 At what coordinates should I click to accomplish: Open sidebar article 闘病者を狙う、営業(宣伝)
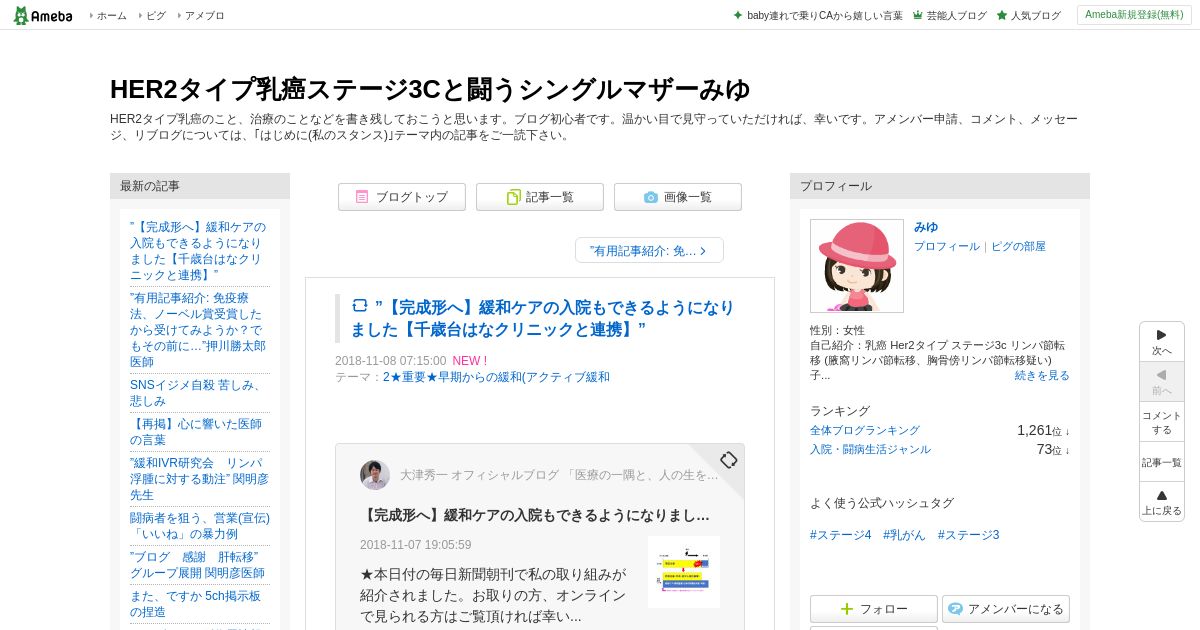click(200, 526)
